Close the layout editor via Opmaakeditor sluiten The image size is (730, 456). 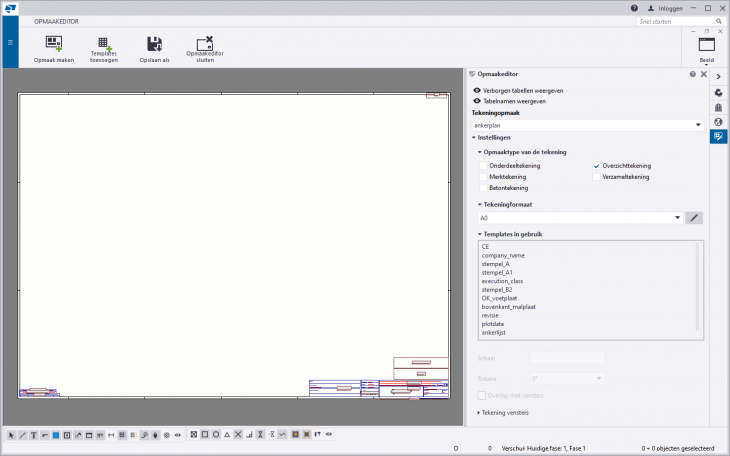coord(204,43)
